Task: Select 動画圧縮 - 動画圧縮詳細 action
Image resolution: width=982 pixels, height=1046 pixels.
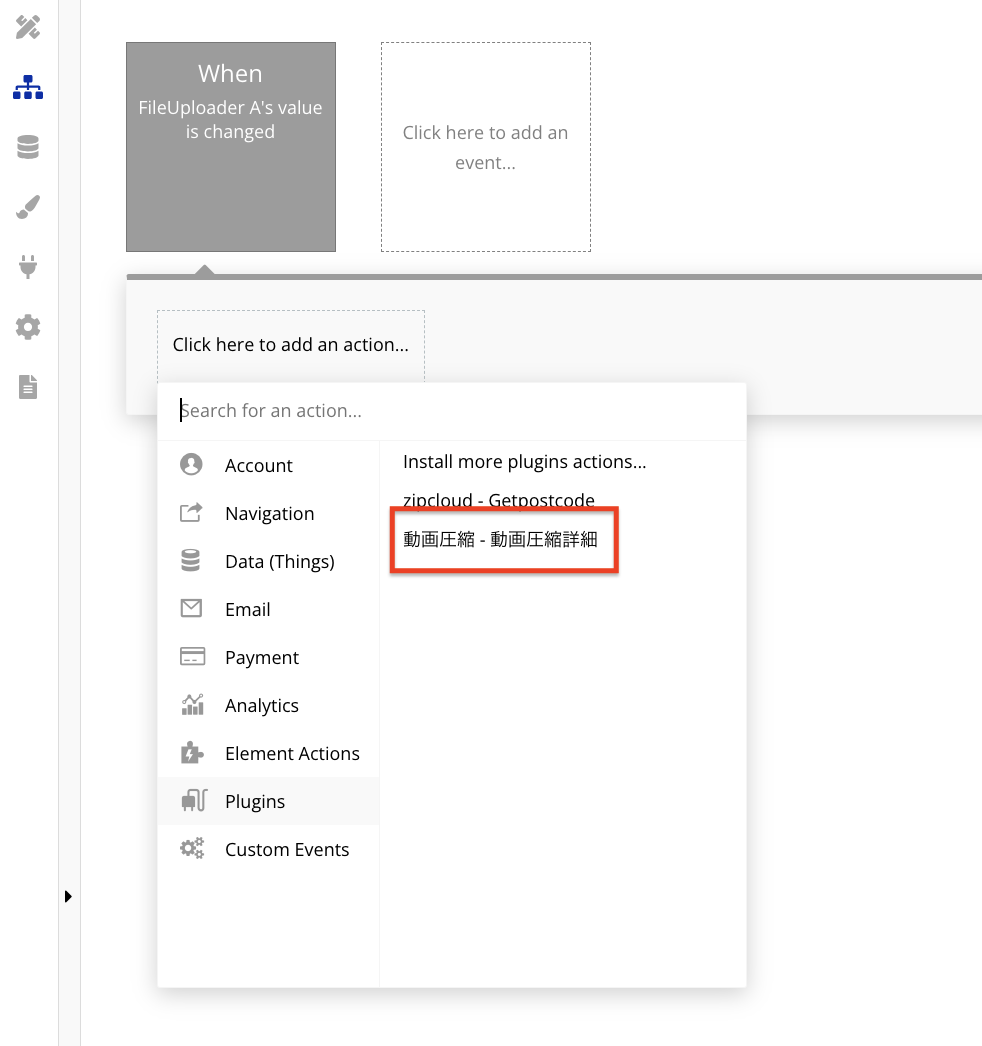Action: (x=500, y=539)
